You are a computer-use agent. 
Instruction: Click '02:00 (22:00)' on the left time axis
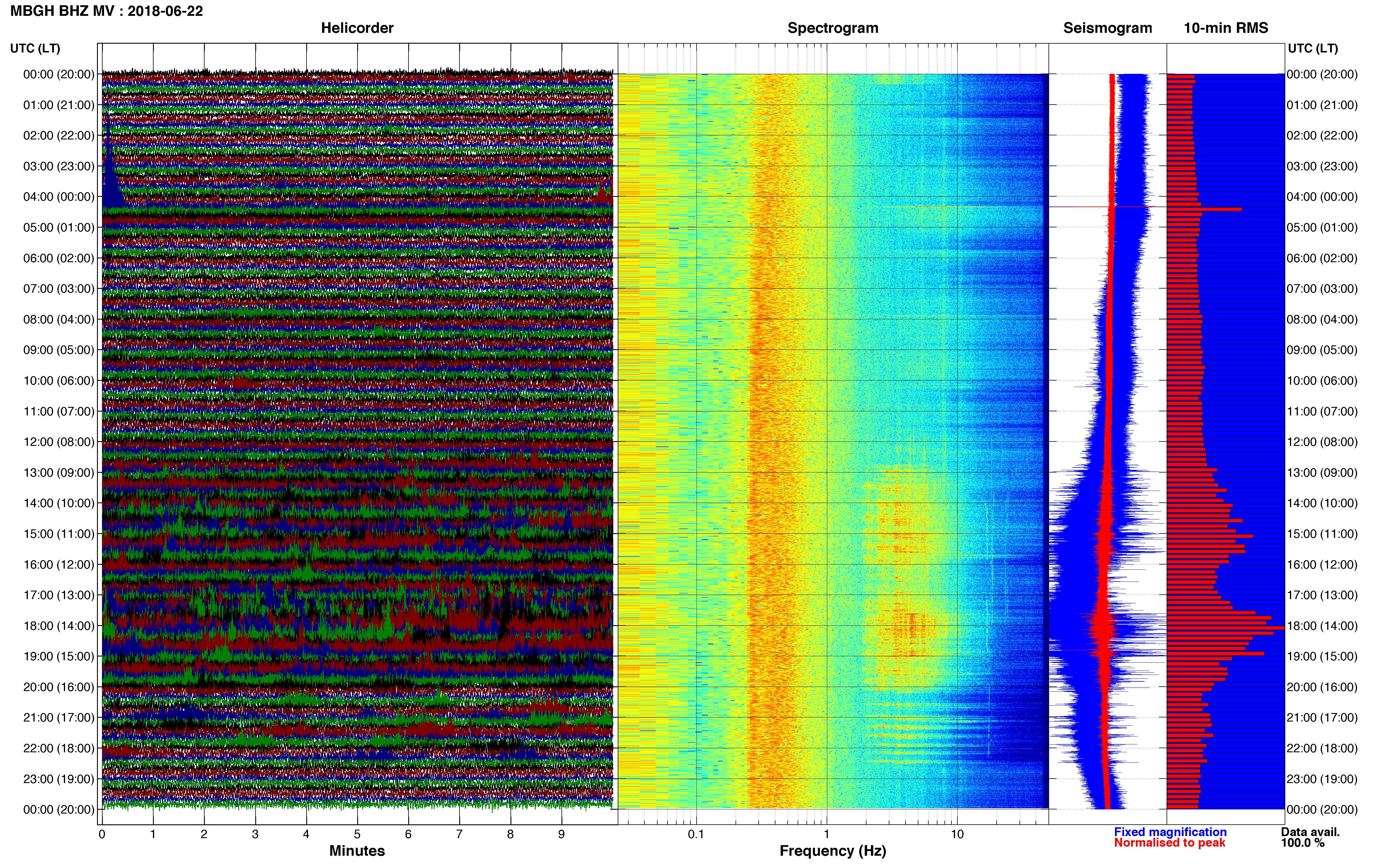59,135
